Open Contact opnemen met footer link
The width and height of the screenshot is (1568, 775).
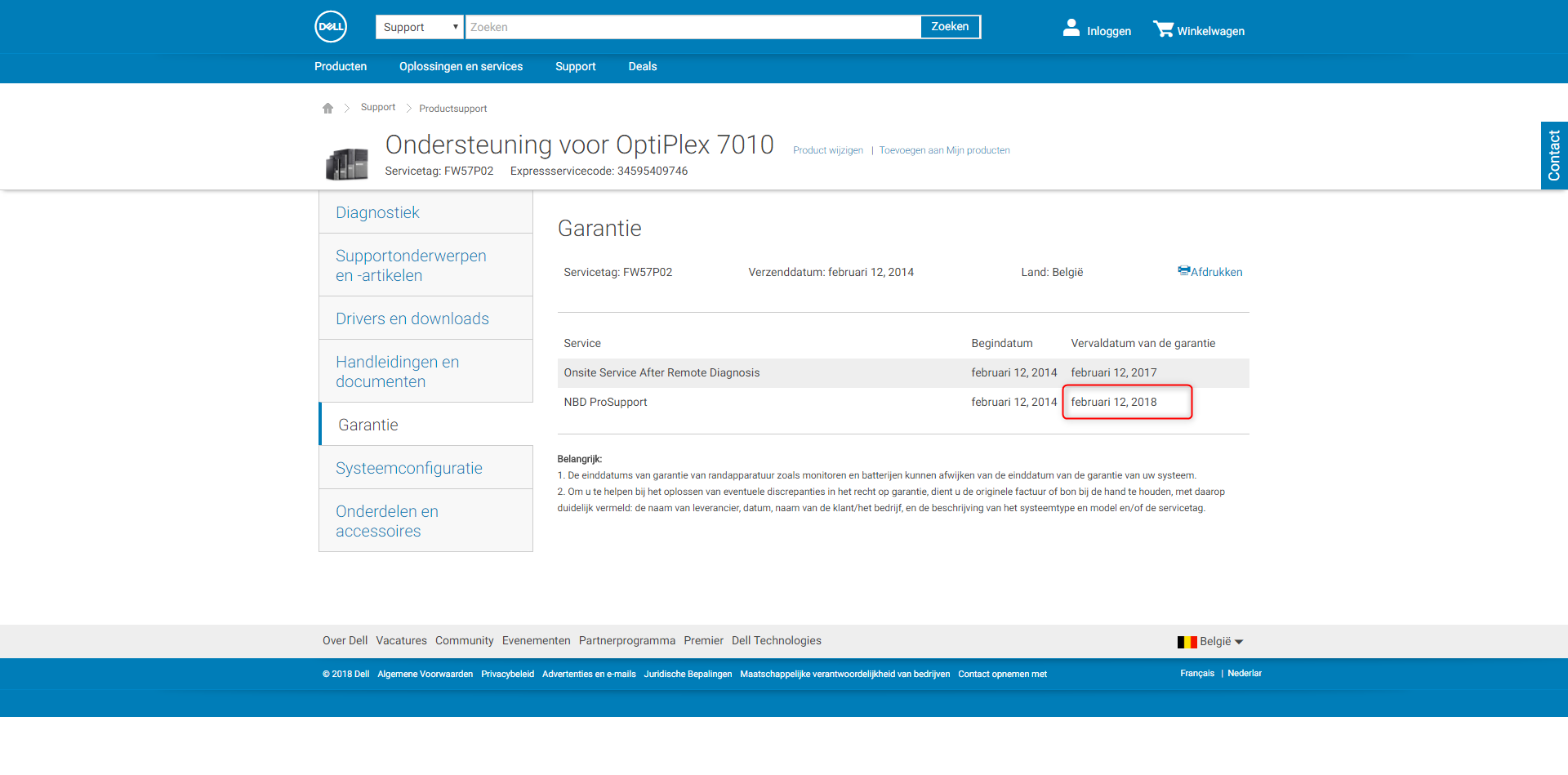[x=1003, y=675]
